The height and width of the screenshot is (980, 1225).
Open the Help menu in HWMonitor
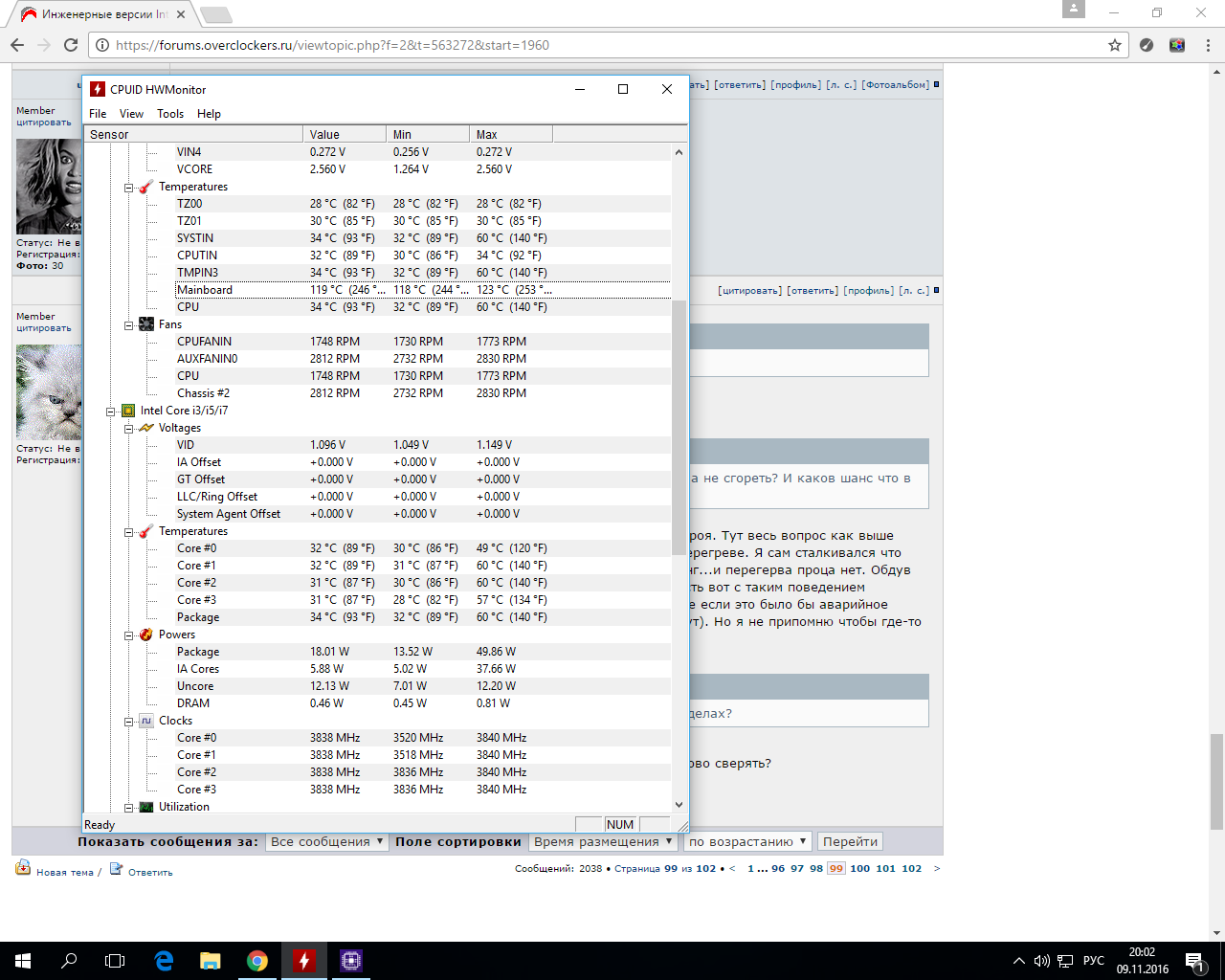(x=209, y=114)
